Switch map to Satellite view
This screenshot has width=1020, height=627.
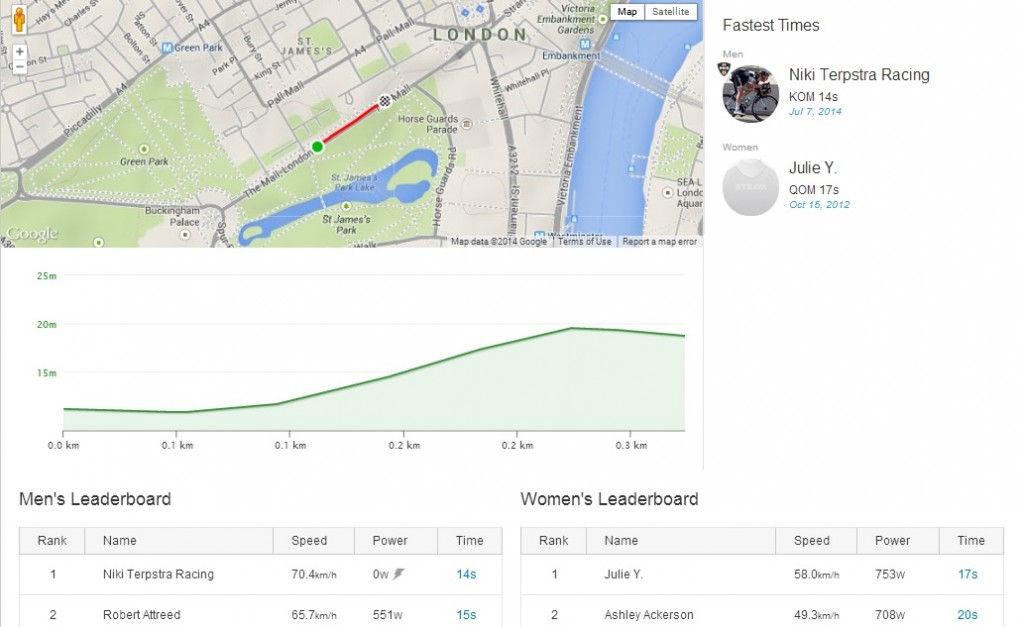[670, 12]
